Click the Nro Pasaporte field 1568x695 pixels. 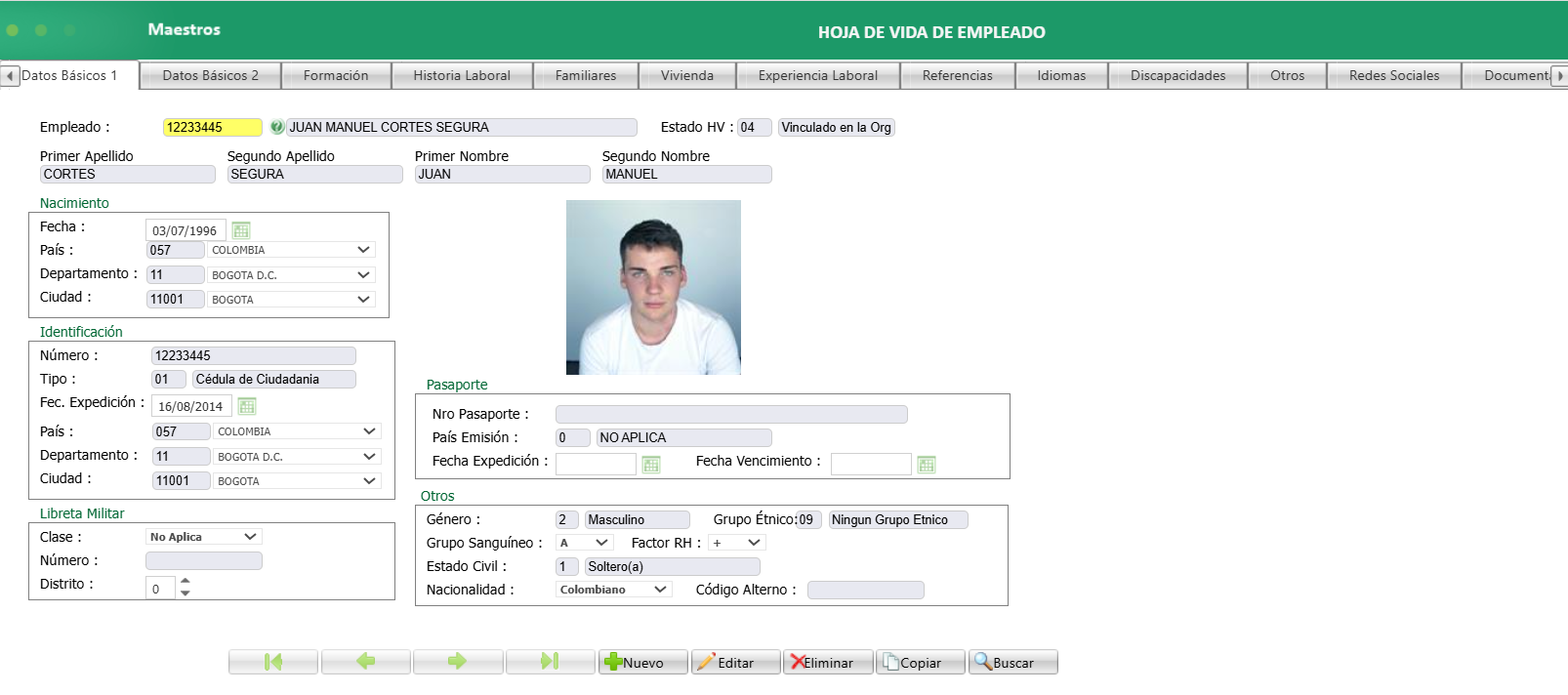[731, 414]
